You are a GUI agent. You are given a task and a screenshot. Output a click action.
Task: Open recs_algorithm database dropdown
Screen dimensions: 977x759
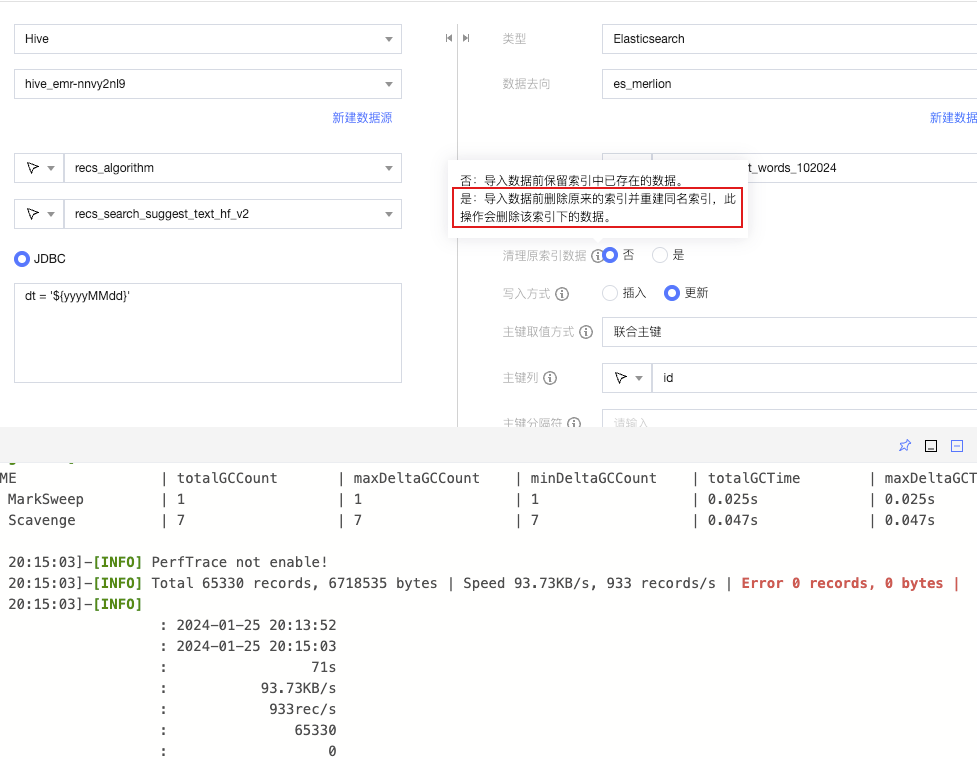tap(232, 168)
